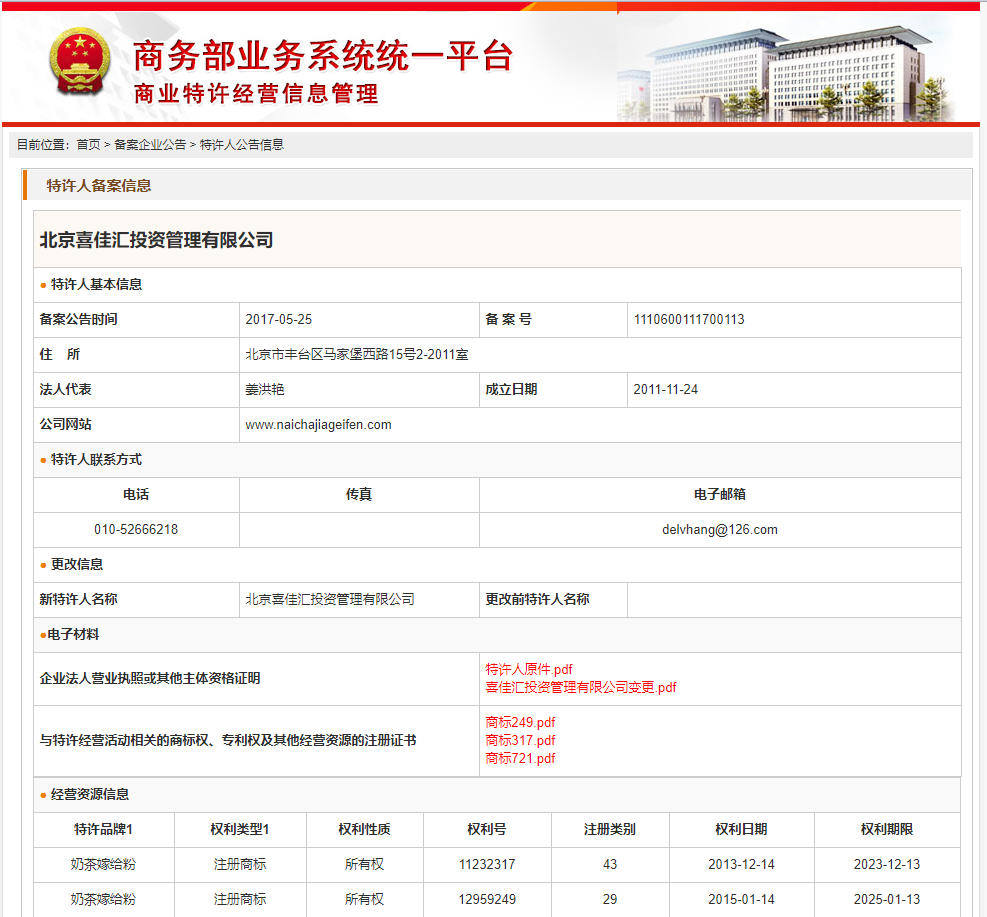
Task: Go to 首页 in breadcrumb
Action: (88, 145)
